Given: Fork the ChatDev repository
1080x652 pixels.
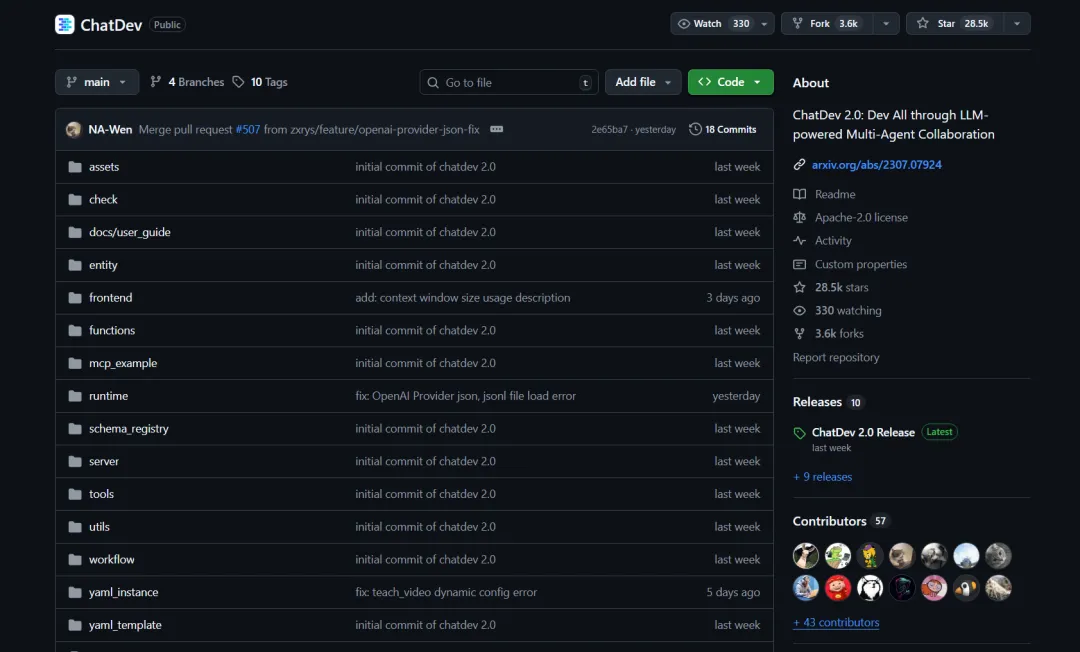Looking at the screenshot, I should click(827, 23).
